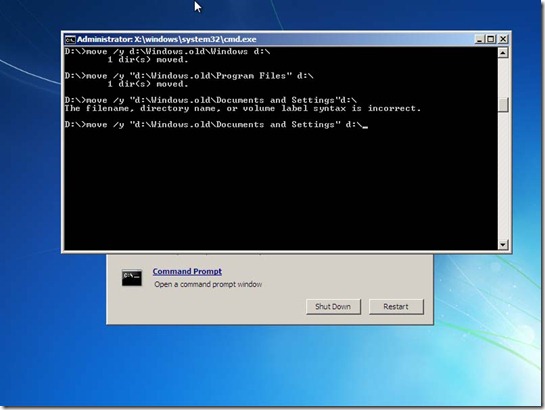Click the scrollbar track below the thumb
Viewport: 545px width, 410px height.
pyautogui.click(x=503, y=175)
